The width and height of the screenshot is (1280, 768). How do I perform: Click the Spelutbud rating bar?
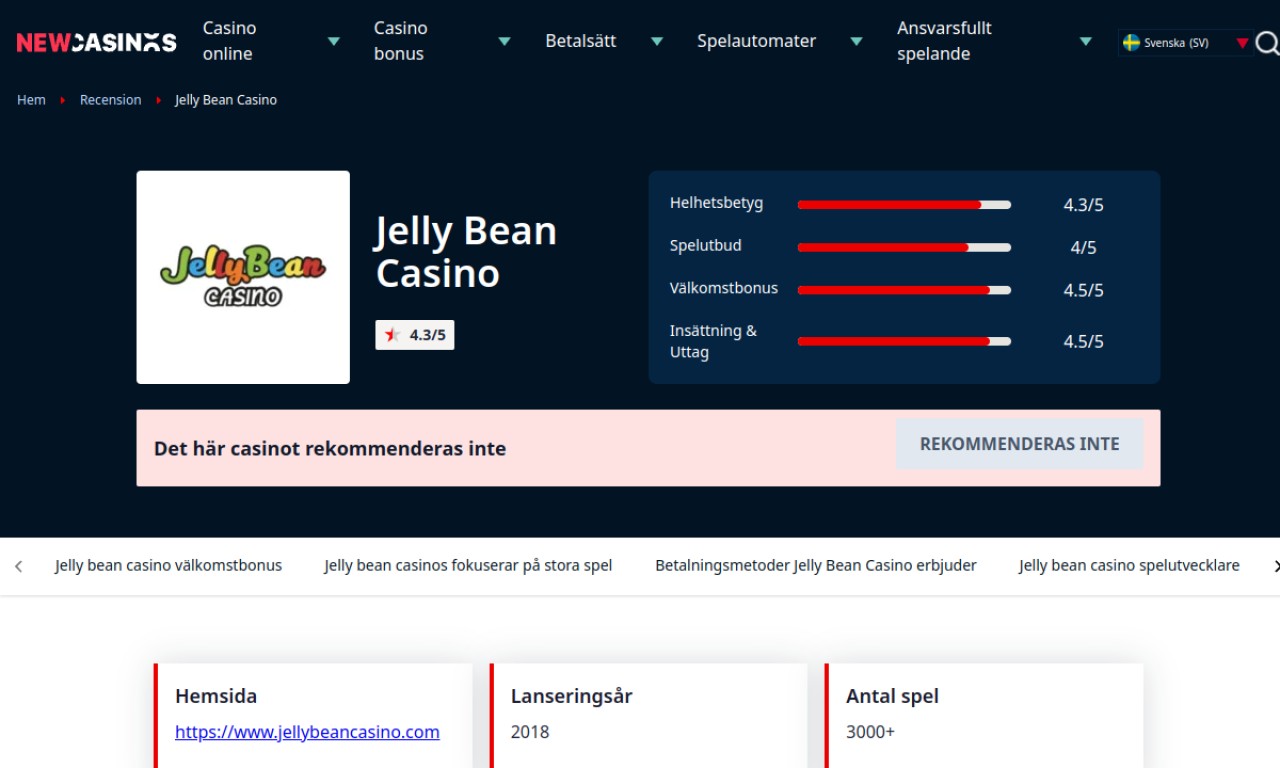[x=904, y=247]
